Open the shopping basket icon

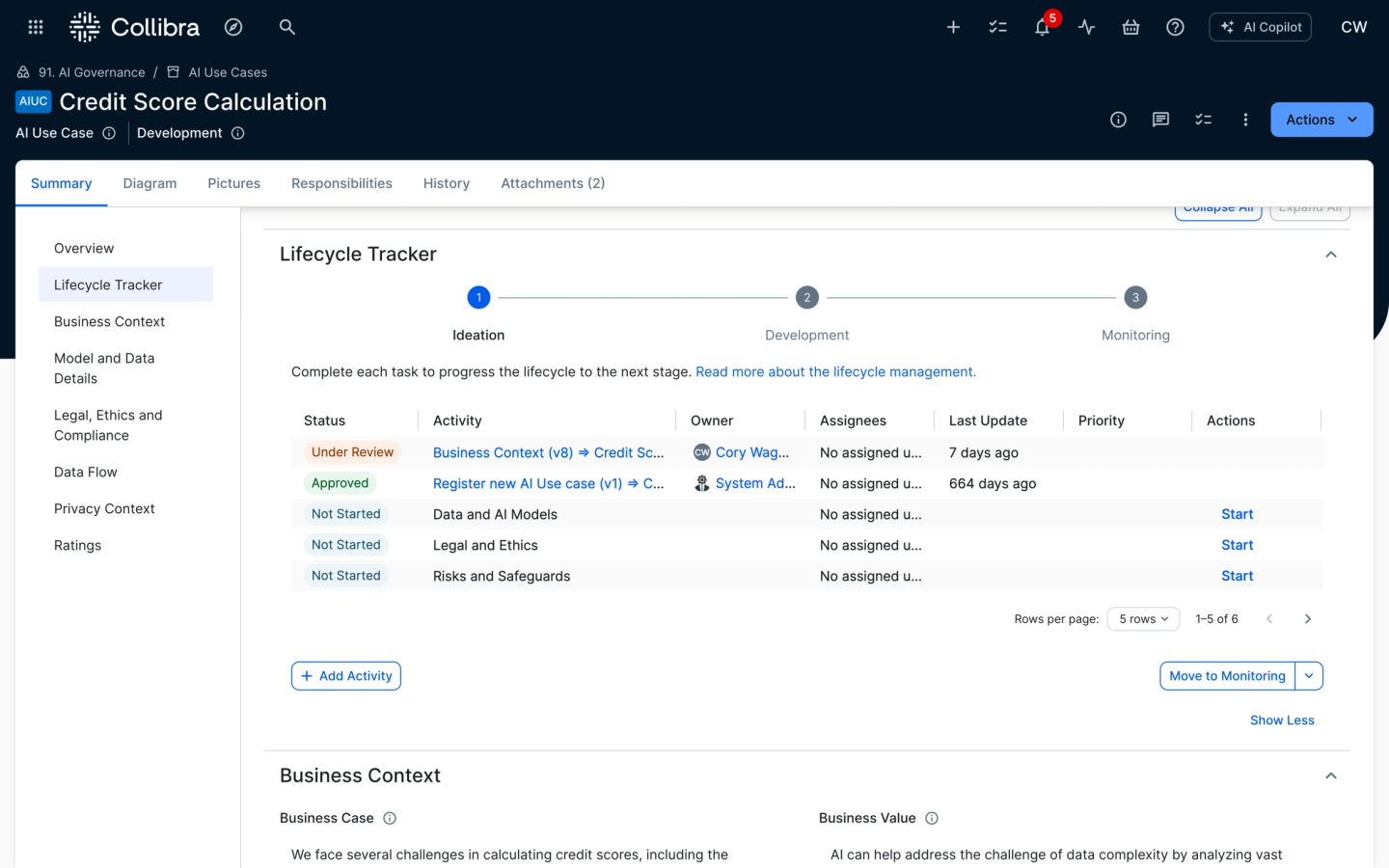(x=1130, y=27)
